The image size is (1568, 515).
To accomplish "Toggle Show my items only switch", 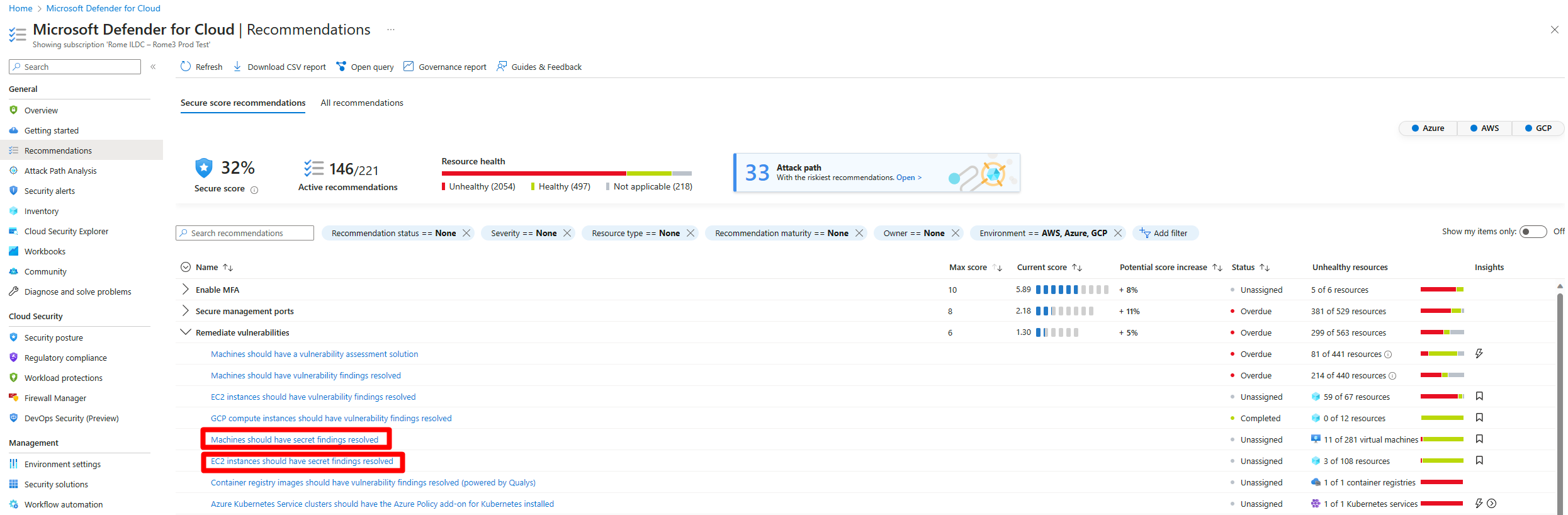I will pyautogui.click(x=1532, y=232).
